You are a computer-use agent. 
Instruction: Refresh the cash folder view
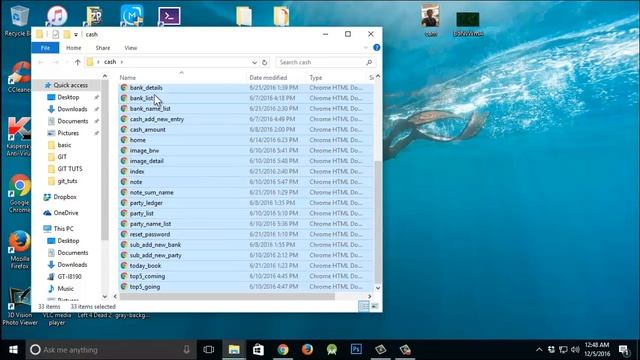click(264, 62)
